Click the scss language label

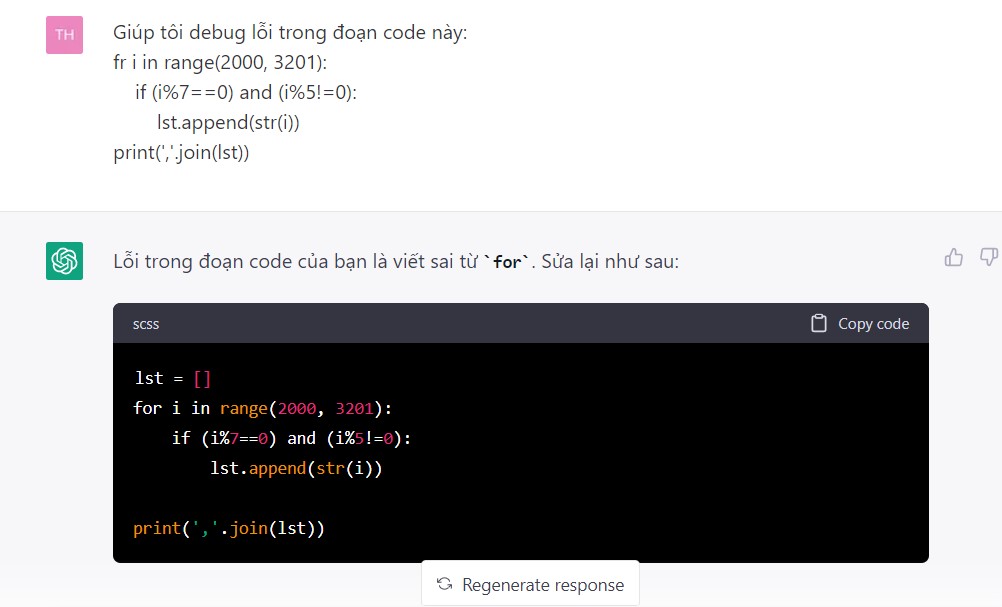click(146, 324)
